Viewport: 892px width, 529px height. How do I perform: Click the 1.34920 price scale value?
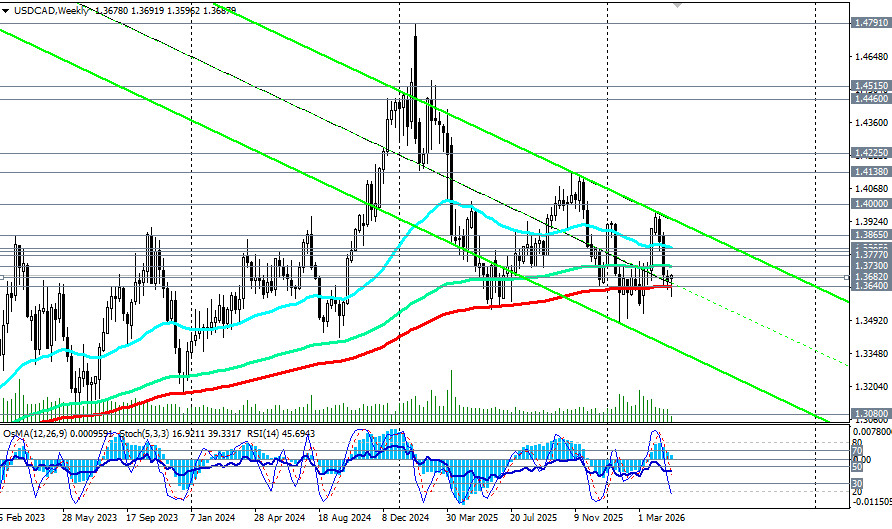click(x=872, y=320)
